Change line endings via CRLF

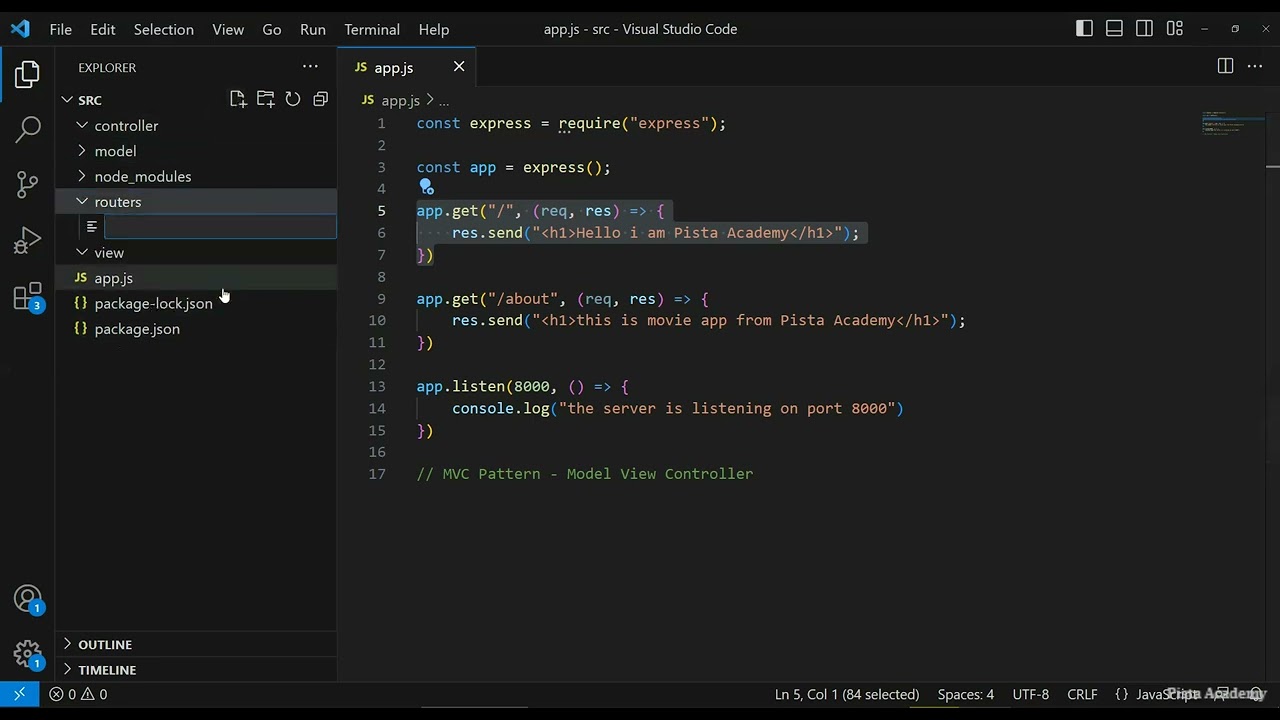pyautogui.click(x=1082, y=694)
